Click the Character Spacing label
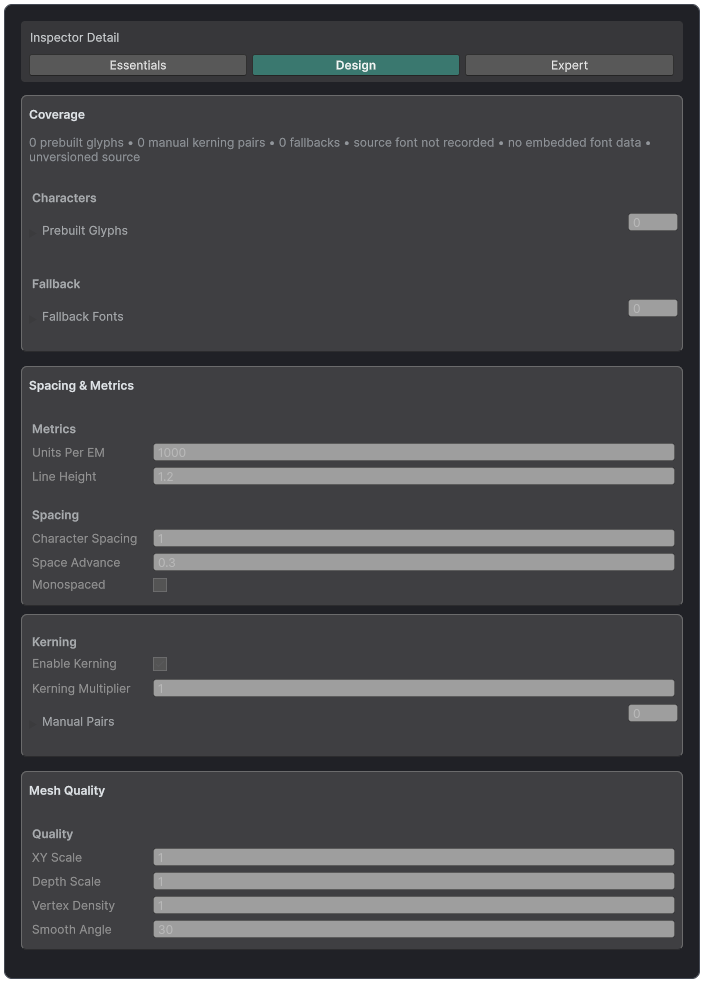This screenshot has height=983, width=704. tap(85, 539)
